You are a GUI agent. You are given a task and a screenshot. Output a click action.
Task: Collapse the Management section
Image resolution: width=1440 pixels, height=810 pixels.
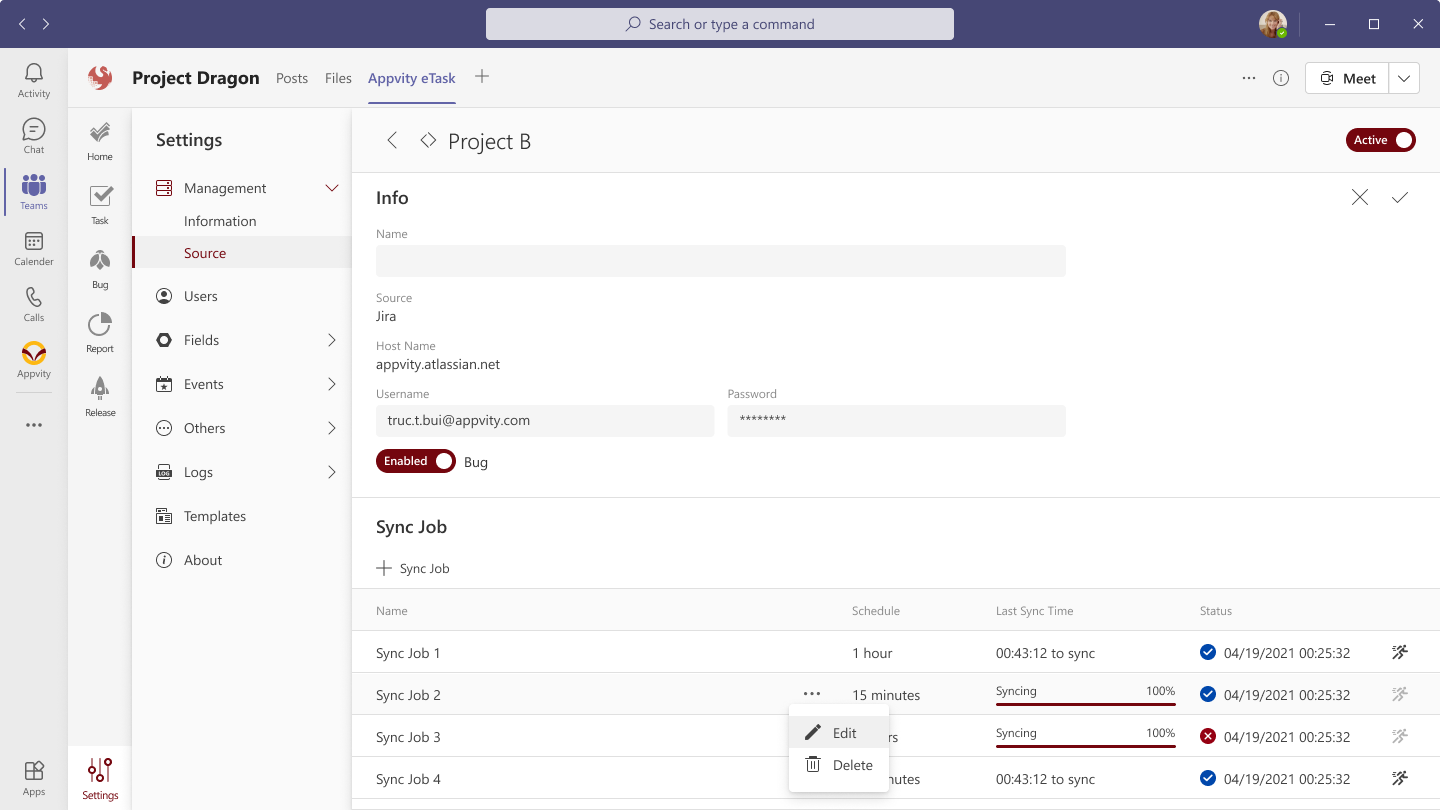pos(332,188)
